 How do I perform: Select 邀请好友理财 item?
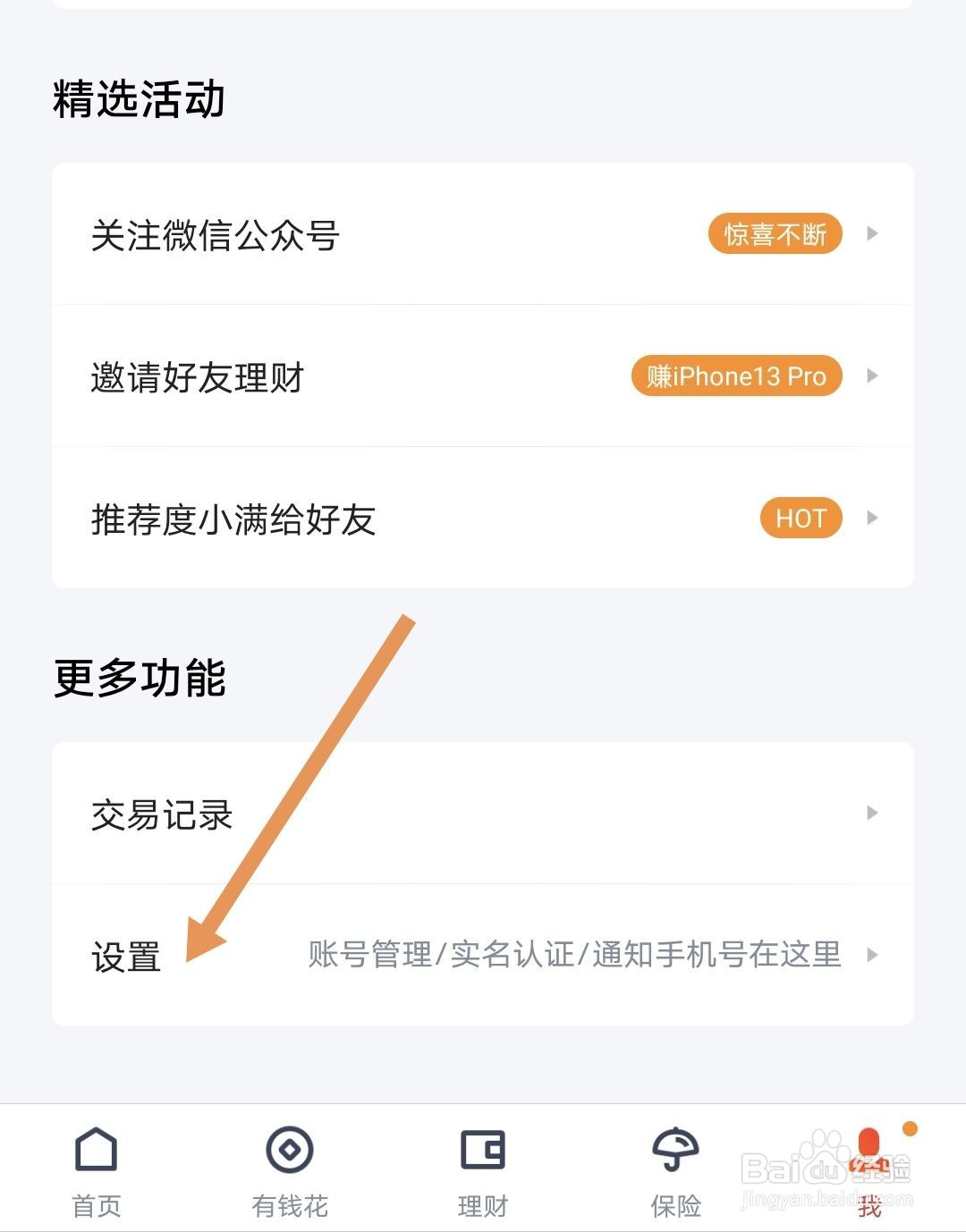[x=198, y=378]
